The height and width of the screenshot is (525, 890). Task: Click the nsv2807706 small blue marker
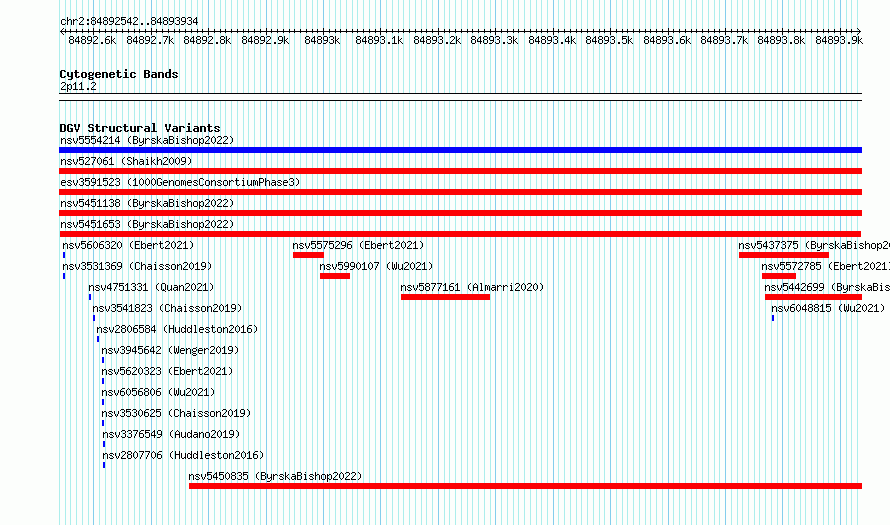[104, 465]
